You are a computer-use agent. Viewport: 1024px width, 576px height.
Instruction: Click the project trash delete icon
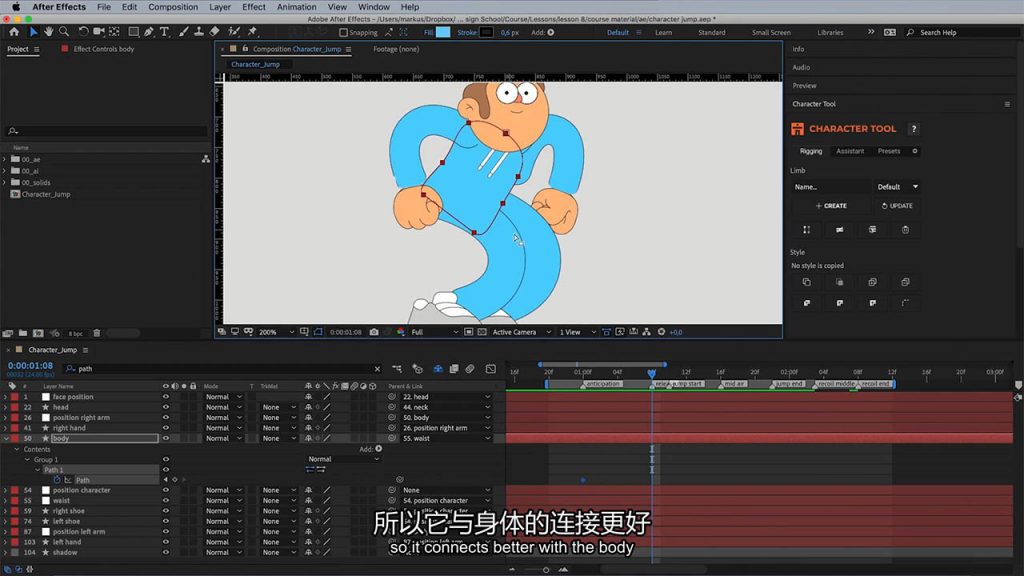pos(97,333)
